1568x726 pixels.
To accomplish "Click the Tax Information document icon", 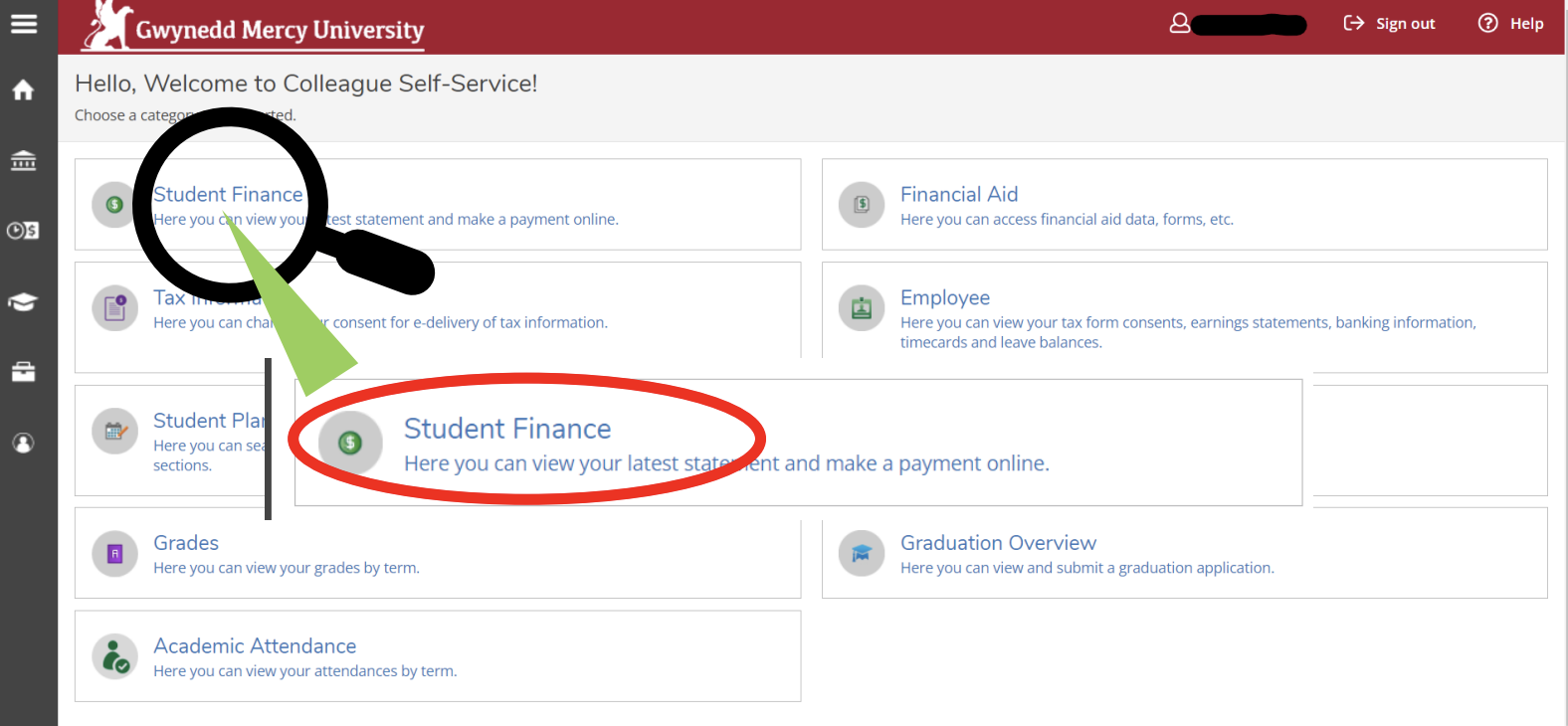I will (115, 307).
